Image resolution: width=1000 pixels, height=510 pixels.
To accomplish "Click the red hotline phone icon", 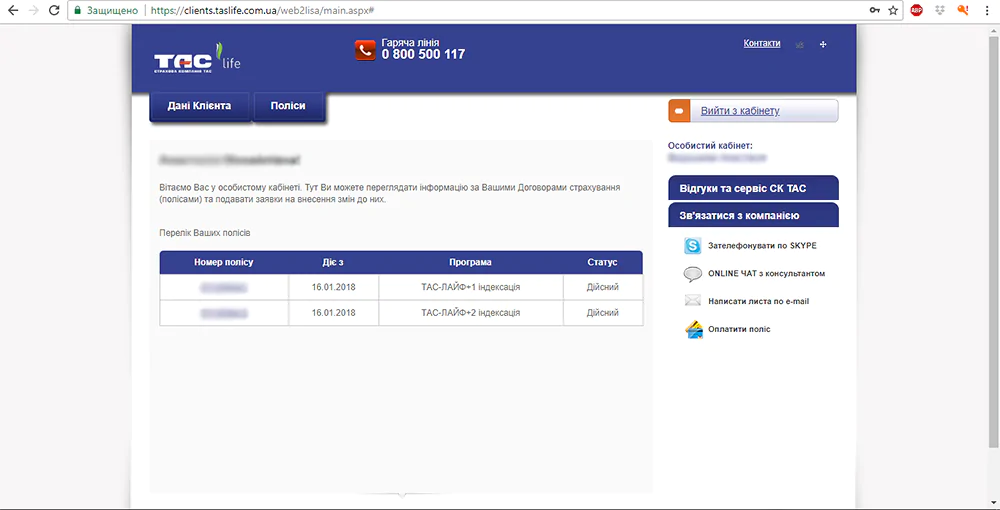I will pos(365,50).
